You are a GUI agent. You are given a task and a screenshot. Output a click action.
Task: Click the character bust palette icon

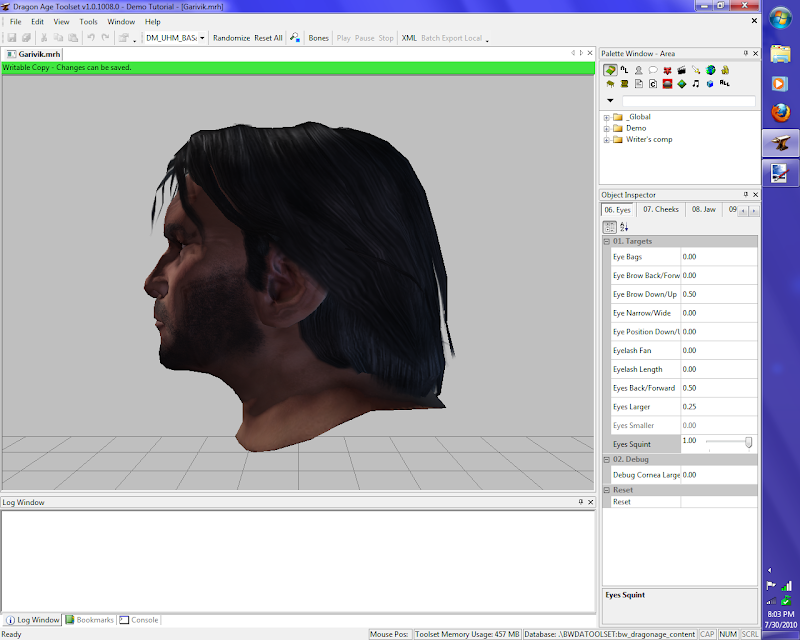638,70
